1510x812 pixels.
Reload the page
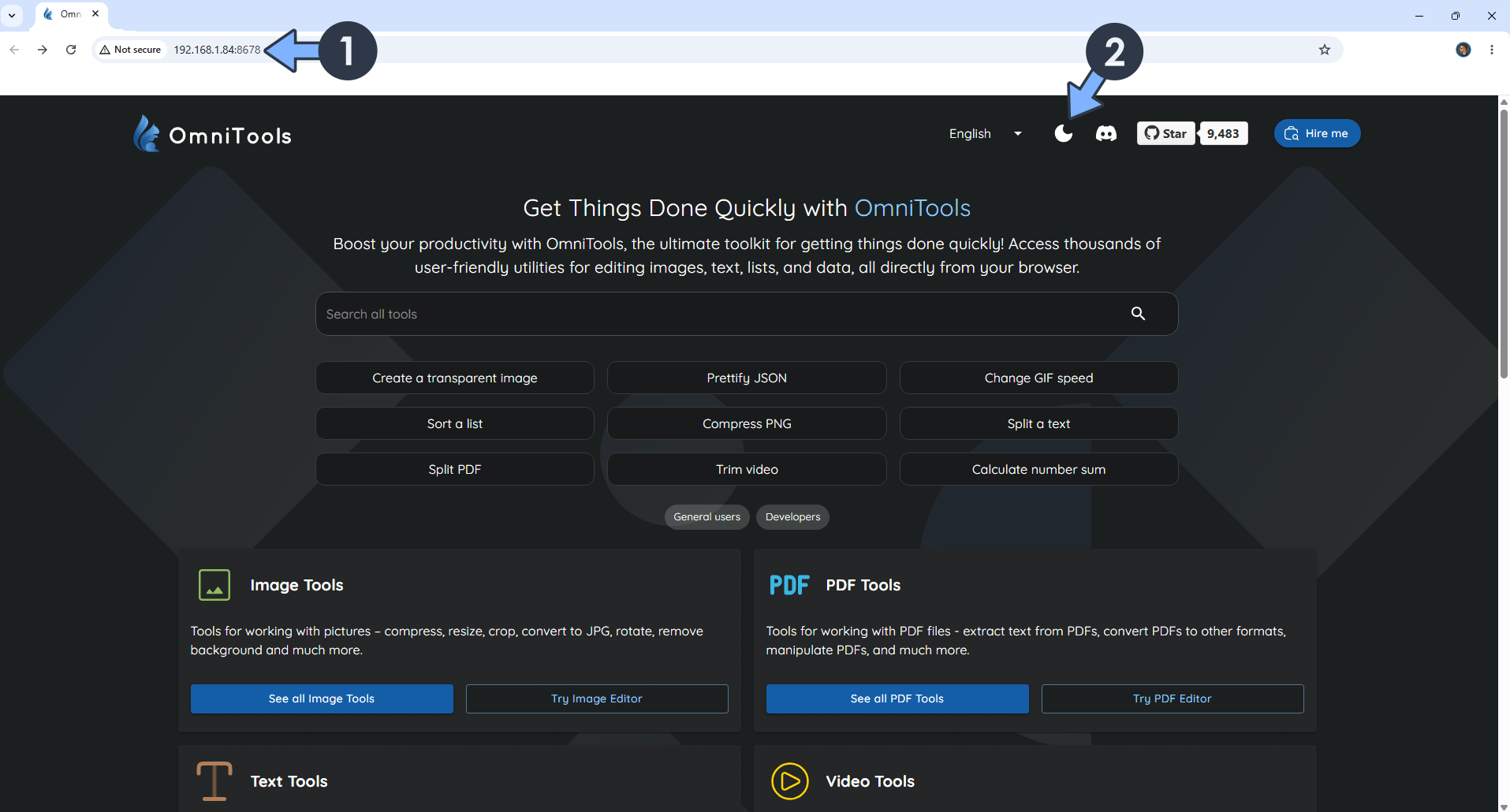pyautogui.click(x=71, y=50)
